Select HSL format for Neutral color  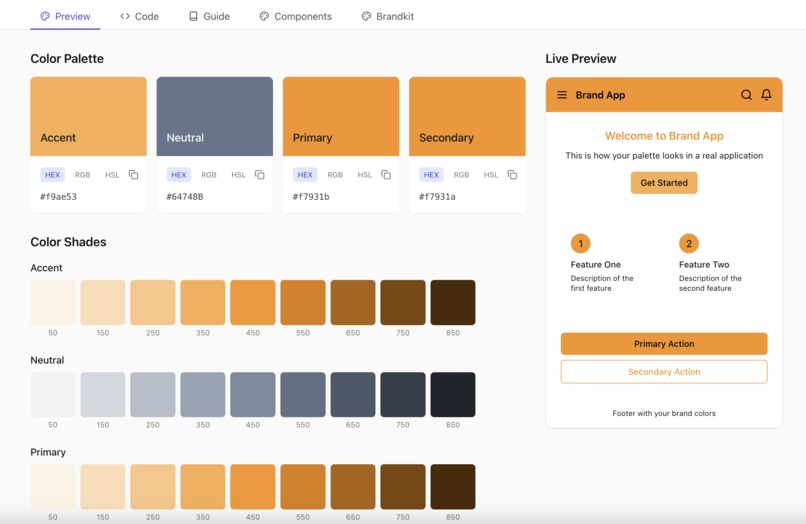[238, 175]
